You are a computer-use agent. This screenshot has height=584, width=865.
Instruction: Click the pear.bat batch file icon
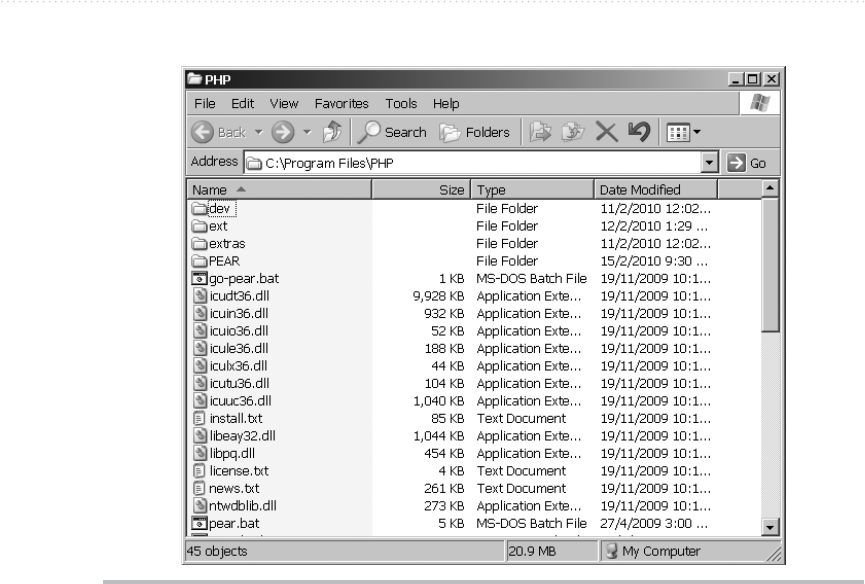point(199,523)
